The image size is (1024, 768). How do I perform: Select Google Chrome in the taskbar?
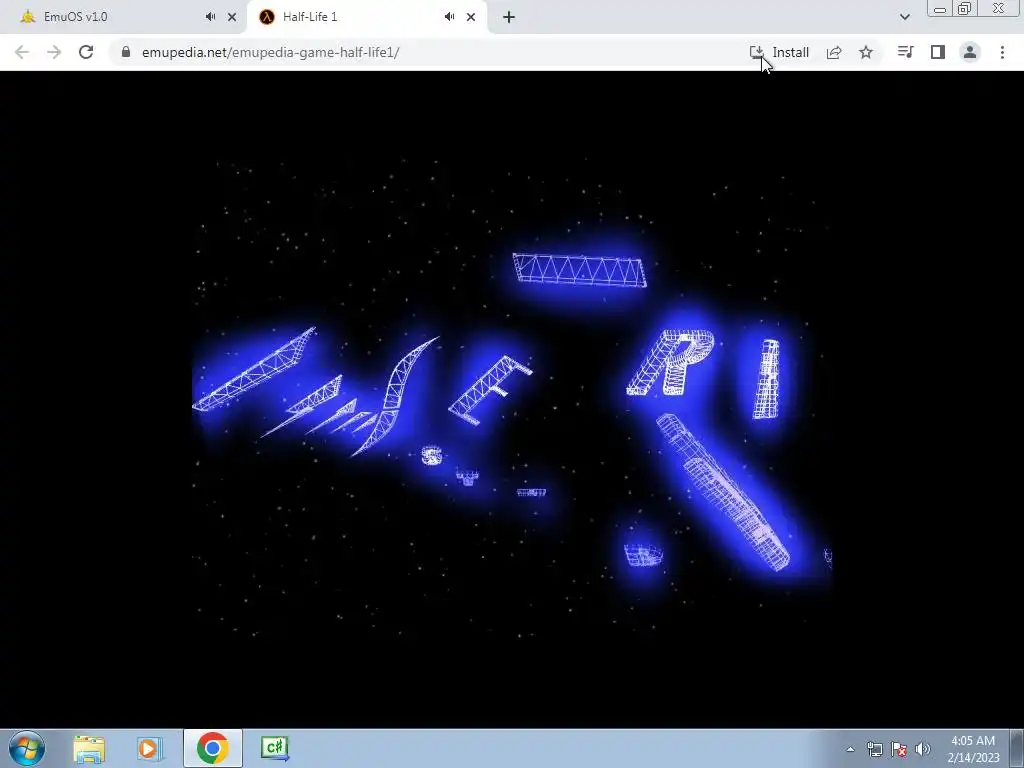[212, 748]
